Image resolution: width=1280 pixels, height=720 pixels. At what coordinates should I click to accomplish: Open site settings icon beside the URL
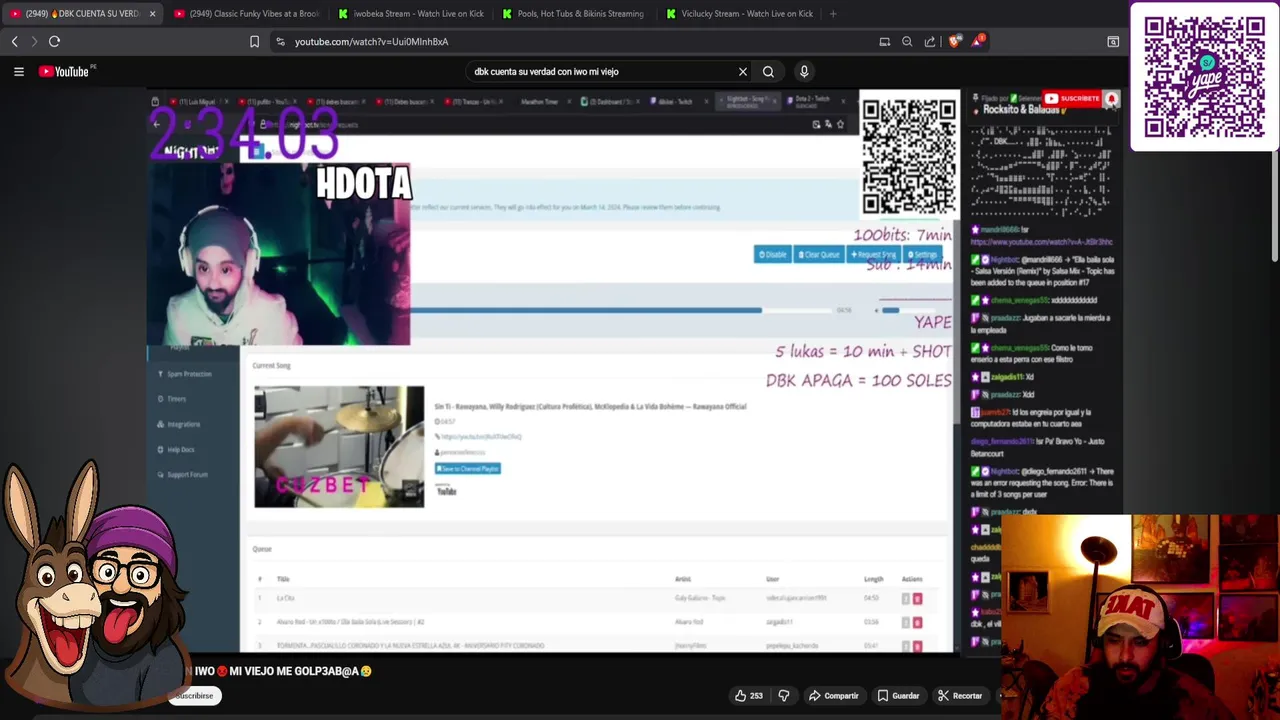(280, 42)
